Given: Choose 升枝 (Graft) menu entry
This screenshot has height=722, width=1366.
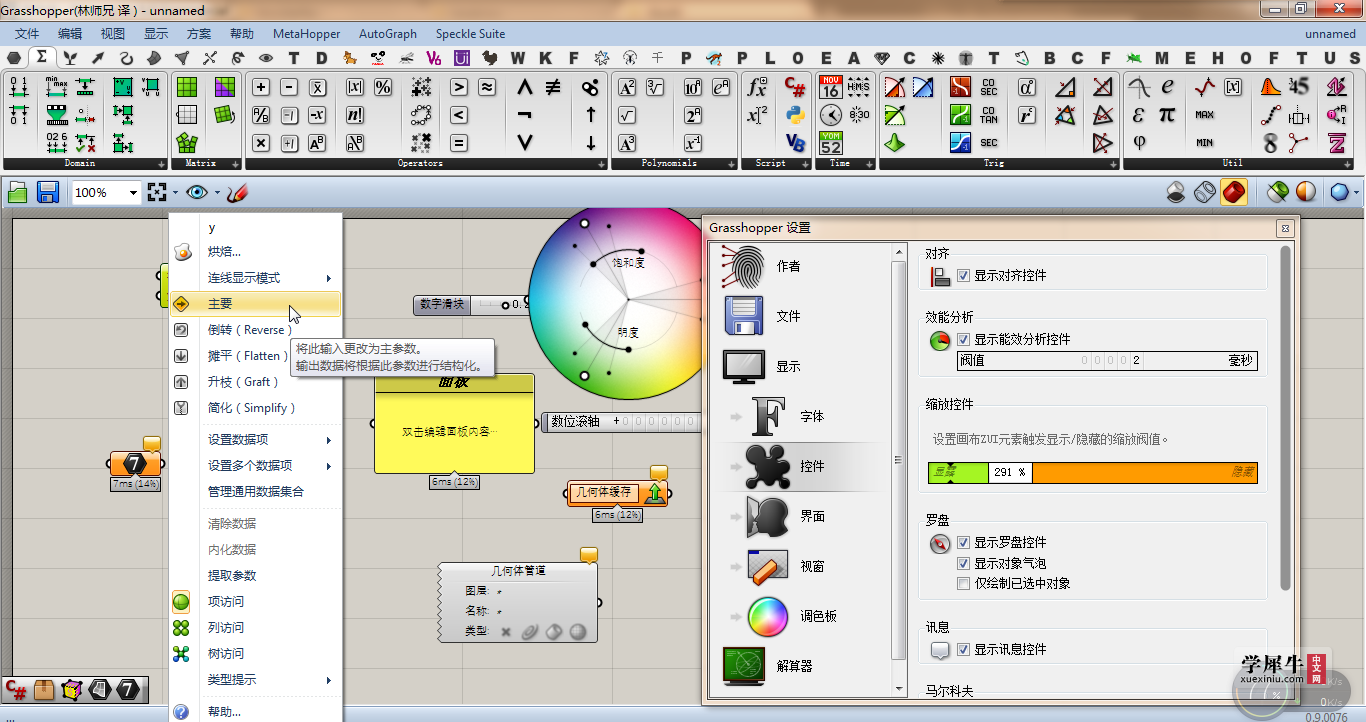Looking at the screenshot, I should click(256, 382).
